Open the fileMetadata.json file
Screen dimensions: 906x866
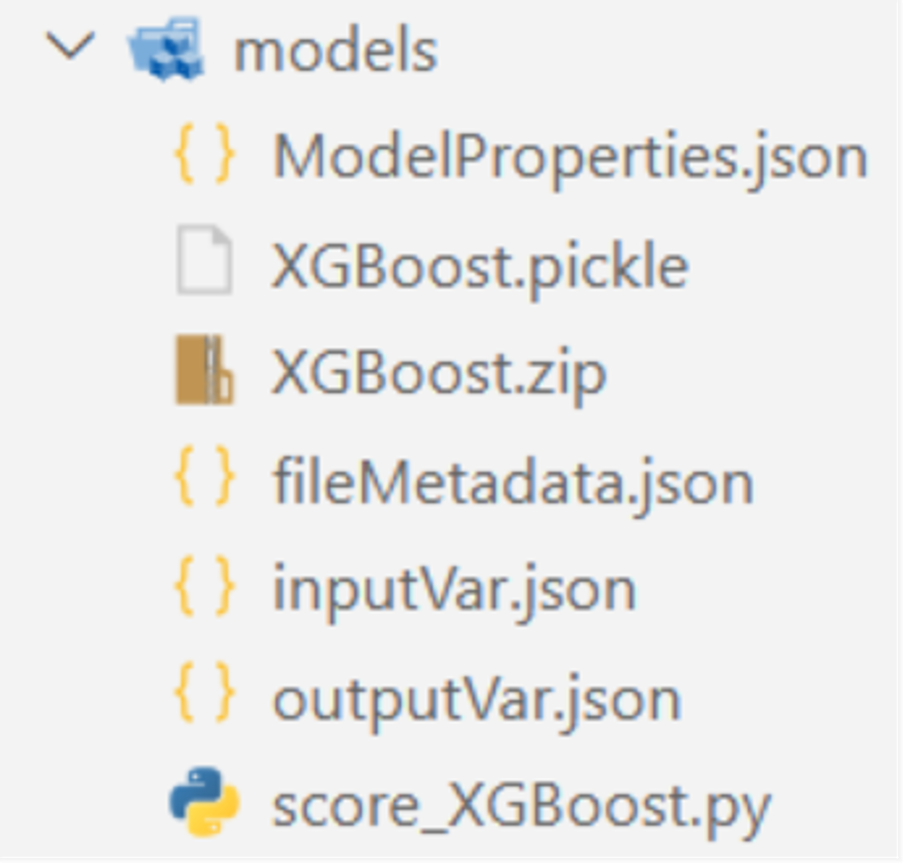[512, 482]
